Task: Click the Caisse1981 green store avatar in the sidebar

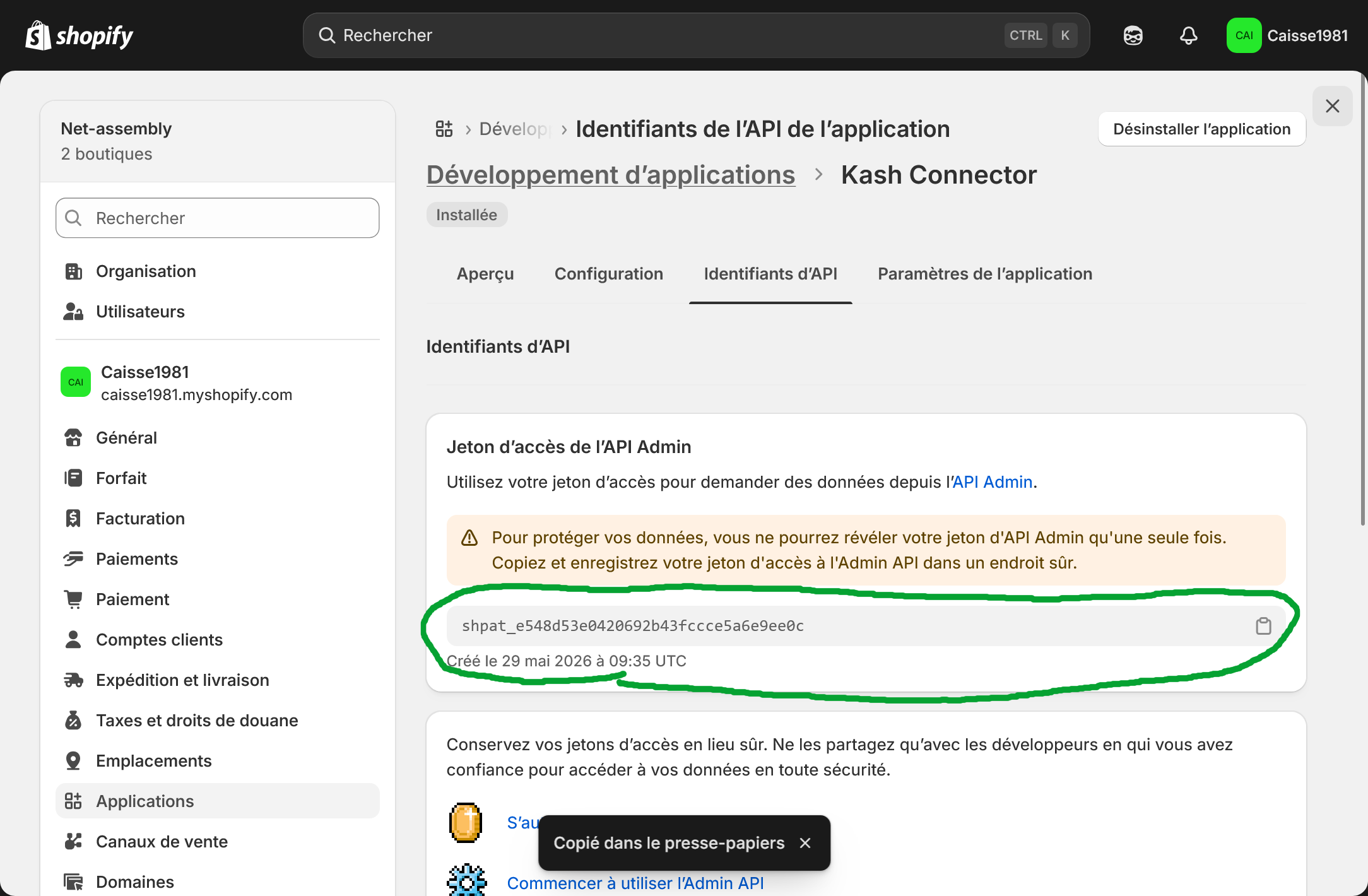Action: [76, 382]
